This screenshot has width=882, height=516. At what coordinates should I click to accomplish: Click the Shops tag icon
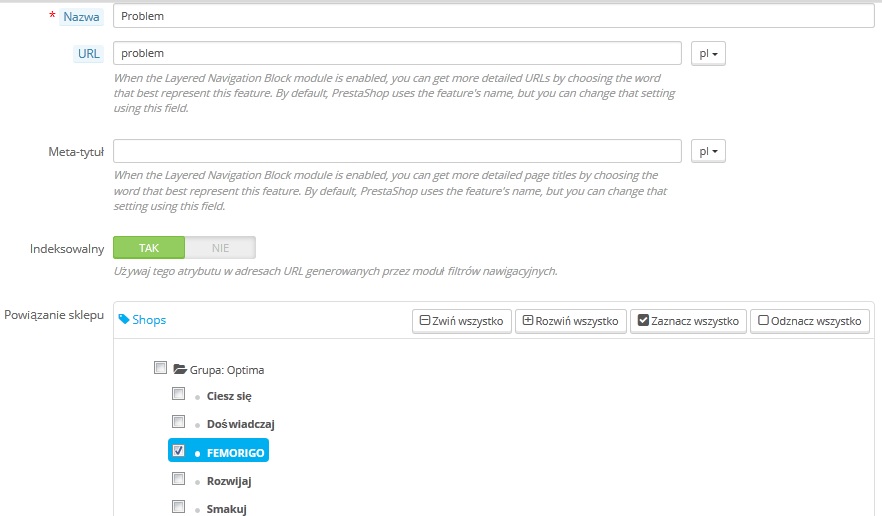point(124,320)
